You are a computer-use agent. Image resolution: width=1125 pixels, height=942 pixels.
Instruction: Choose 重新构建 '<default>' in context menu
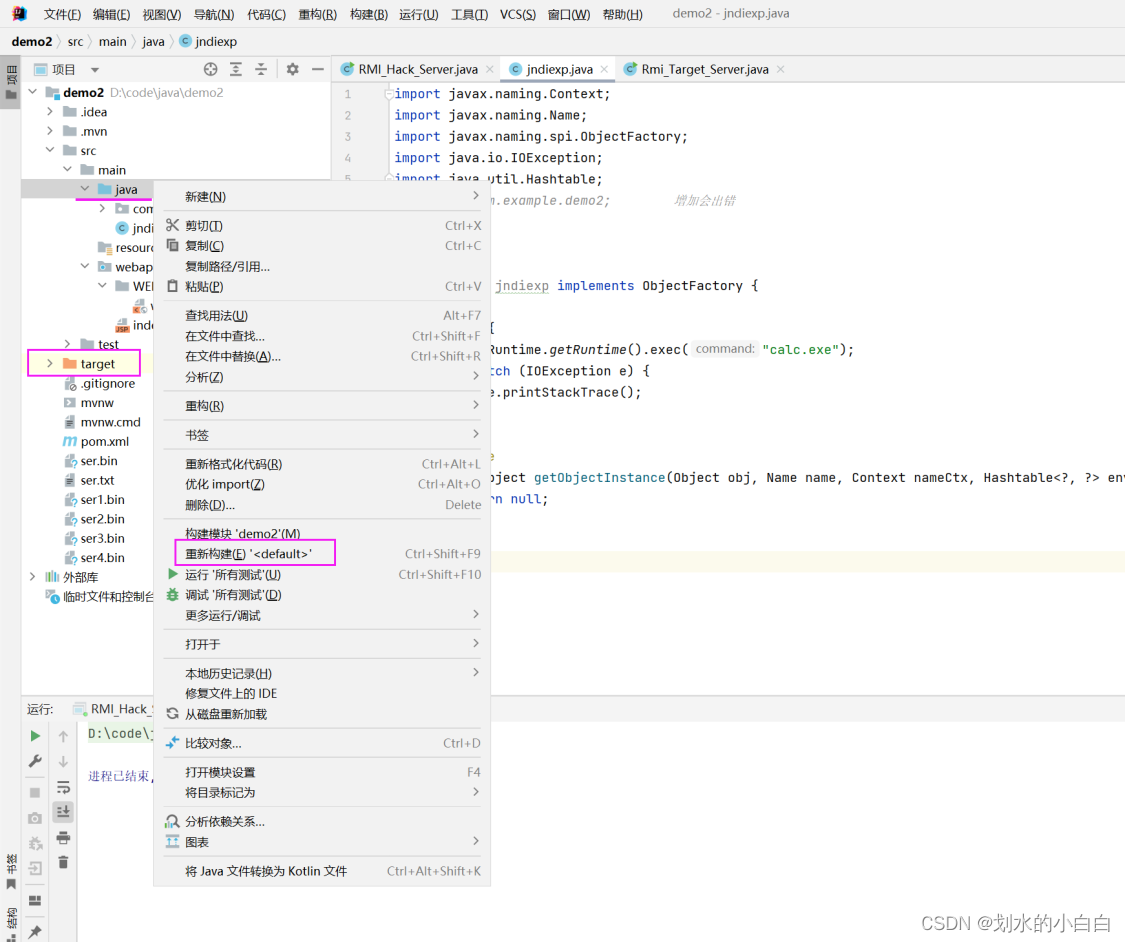(x=321, y=554)
